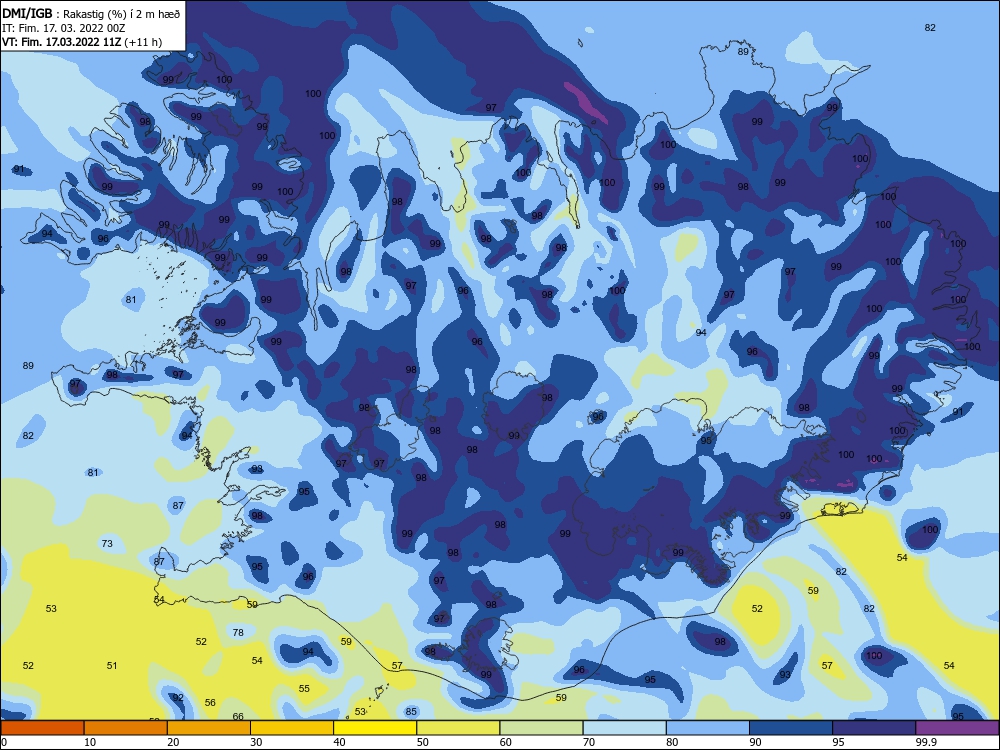Click the pale green 60–70 legend swatch

541,728
